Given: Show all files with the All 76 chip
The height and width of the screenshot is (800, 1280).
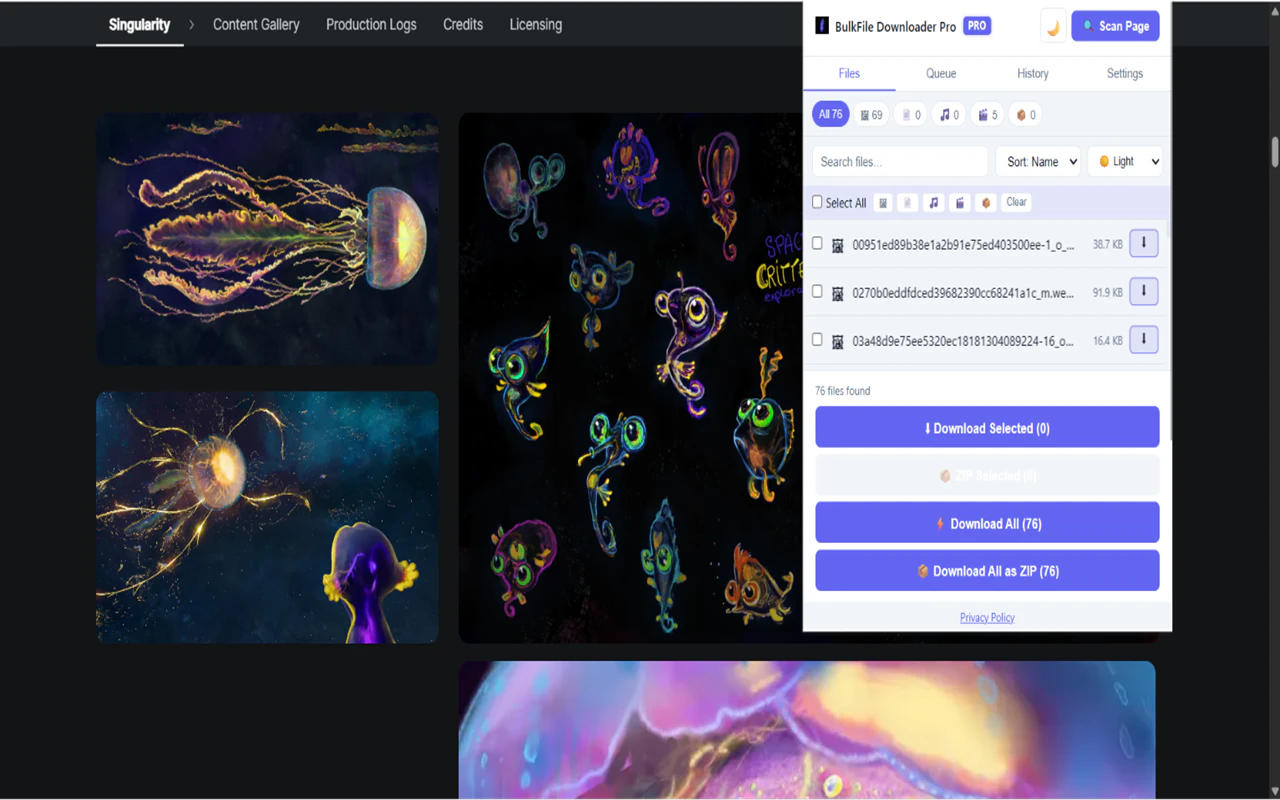Looking at the screenshot, I should (x=831, y=115).
